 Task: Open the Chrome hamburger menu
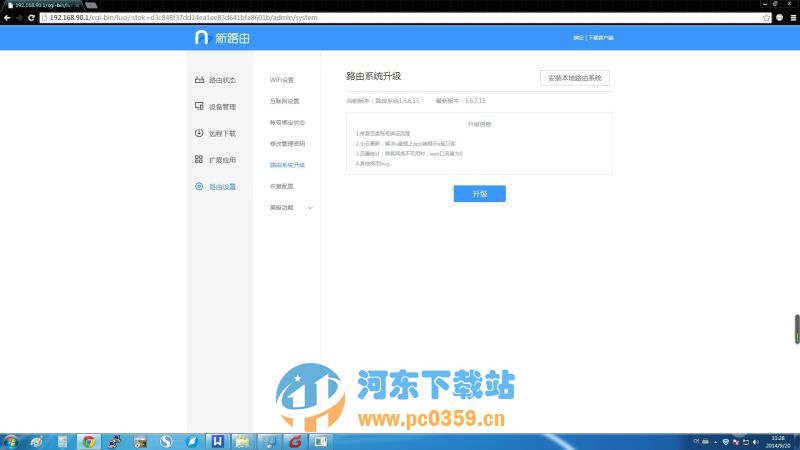click(793, 17)
